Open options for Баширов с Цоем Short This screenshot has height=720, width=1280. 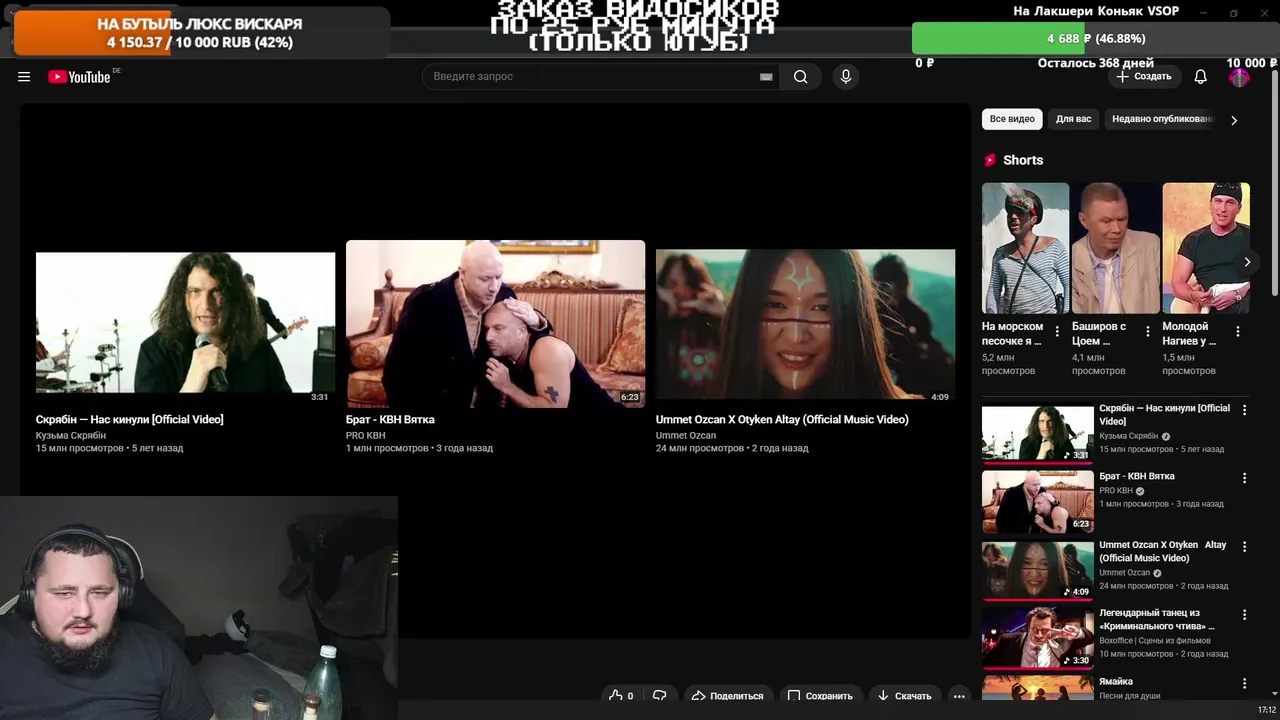(1147, 332)
